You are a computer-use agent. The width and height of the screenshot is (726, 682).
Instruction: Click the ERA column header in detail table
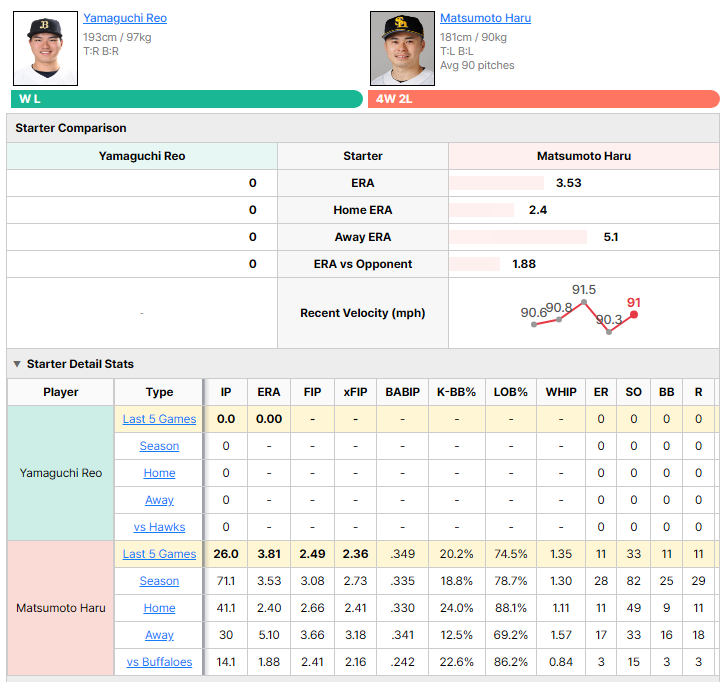269,392
